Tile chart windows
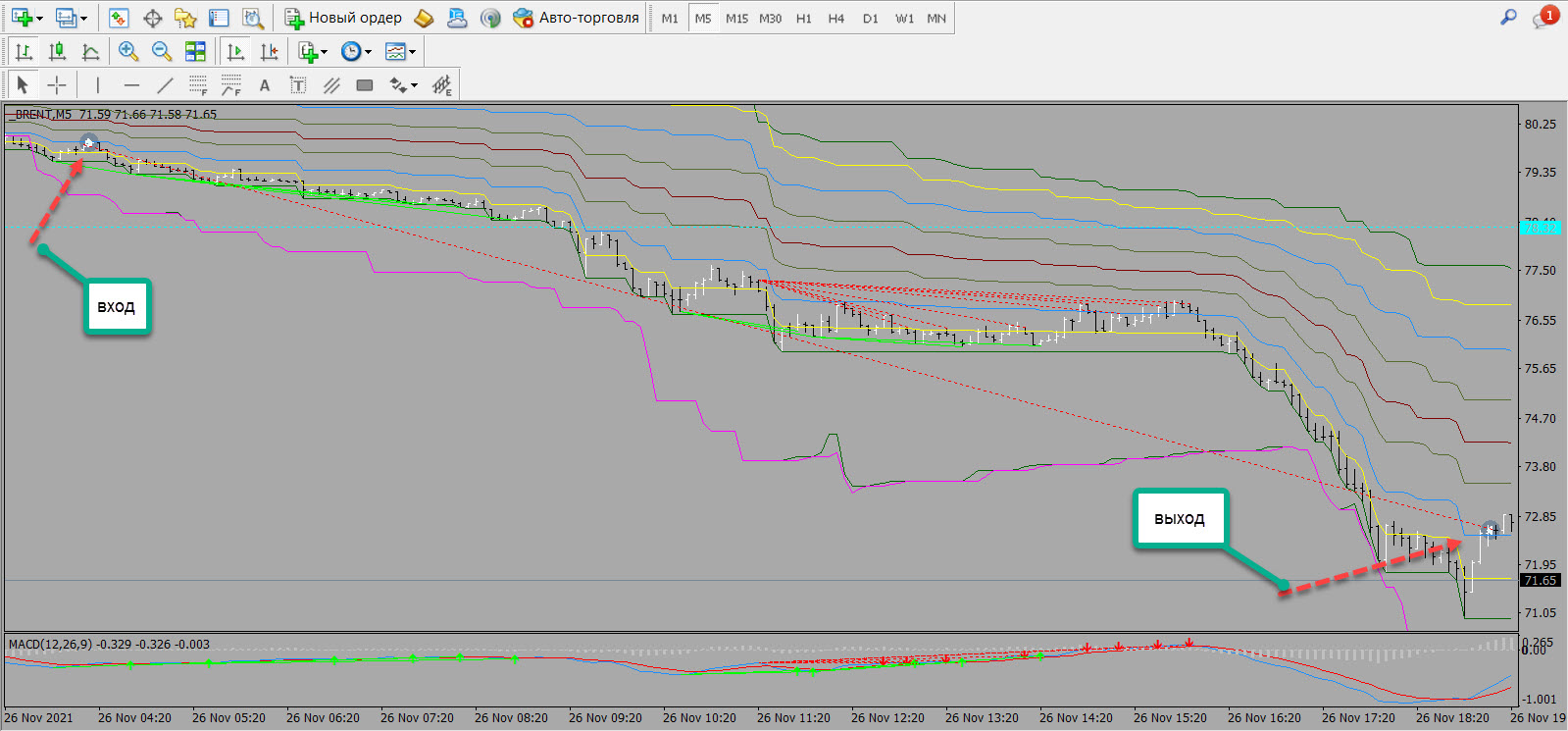The height and width of the screenshot is (731, 1568). pyautogui.click(x=196, y=52)
